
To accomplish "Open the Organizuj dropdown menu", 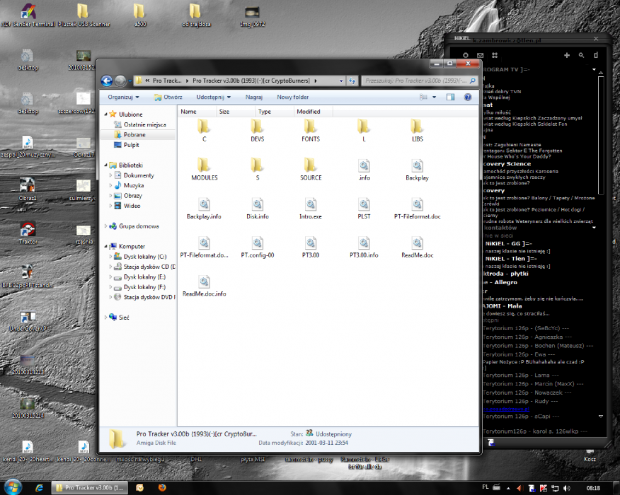I will coord(123,97).
